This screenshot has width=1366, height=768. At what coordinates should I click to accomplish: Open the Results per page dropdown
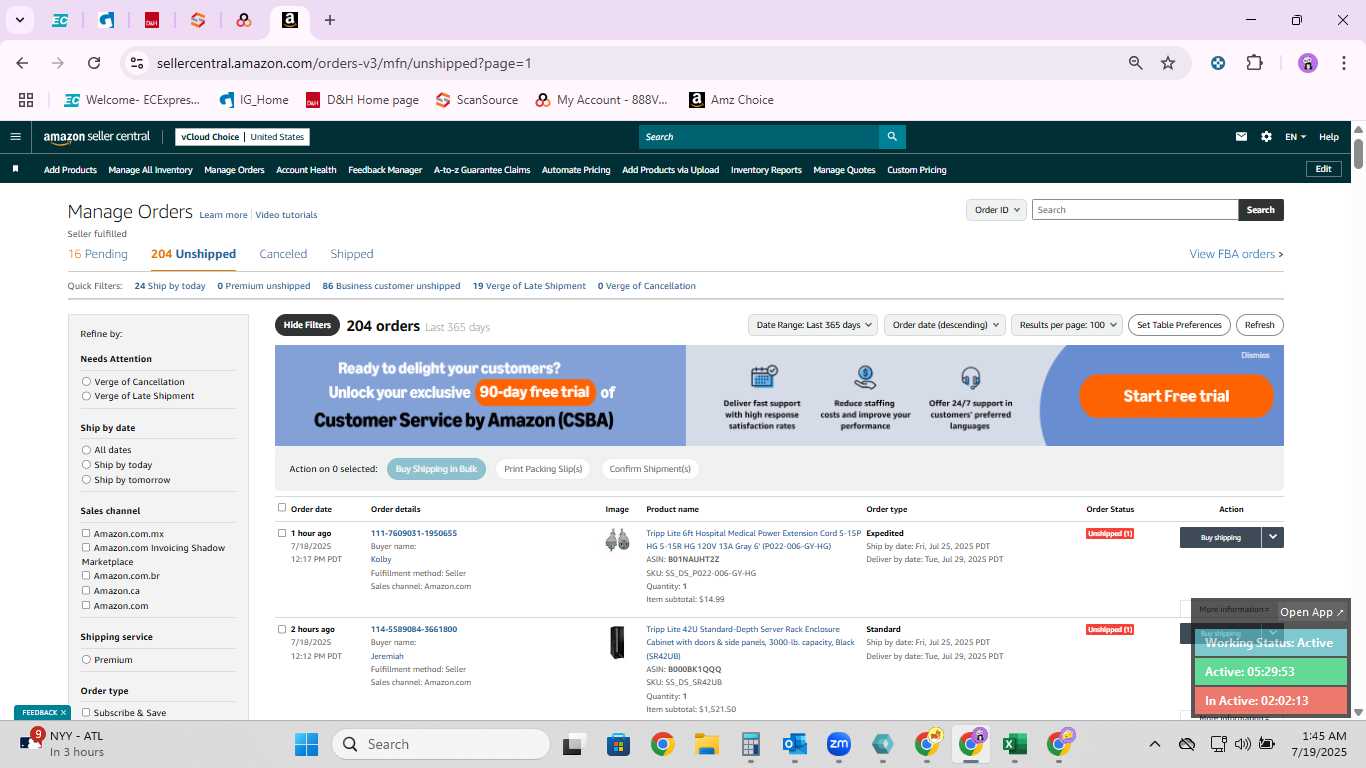pyautogui.click(x=1066, y=325)
